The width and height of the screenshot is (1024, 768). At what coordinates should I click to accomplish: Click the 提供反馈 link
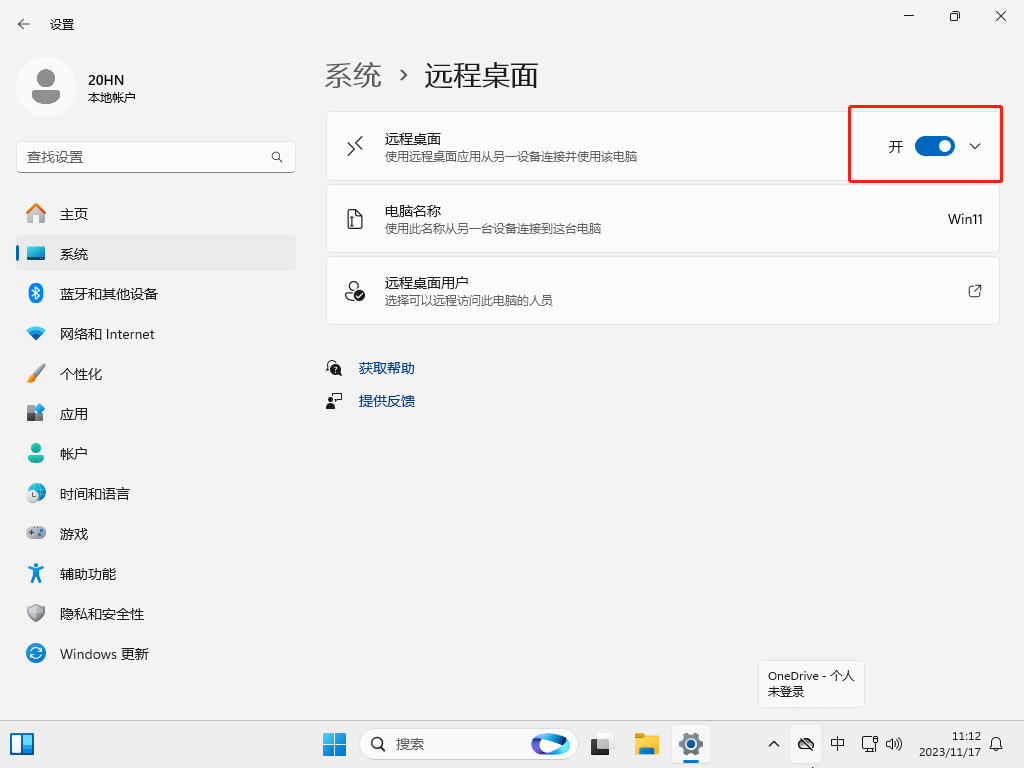click(387, 401)
